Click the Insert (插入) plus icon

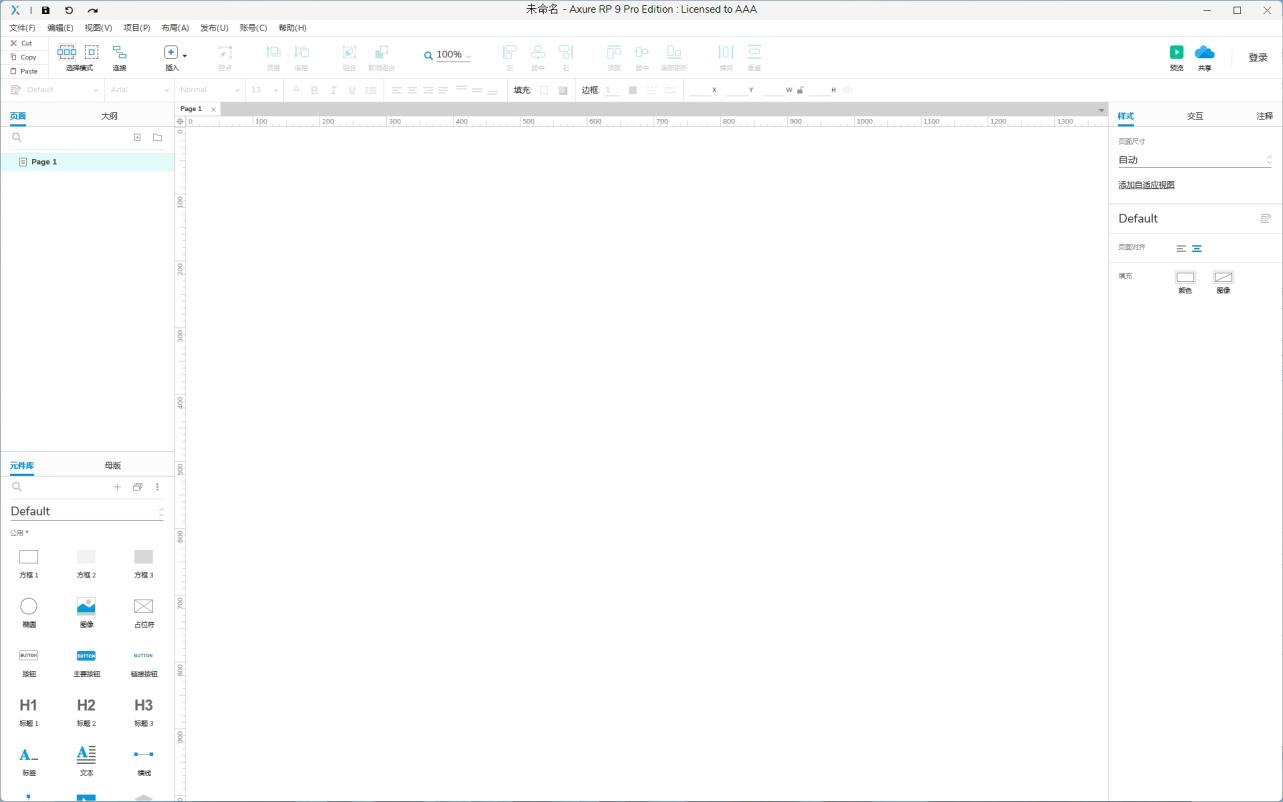tap(171, 52)
